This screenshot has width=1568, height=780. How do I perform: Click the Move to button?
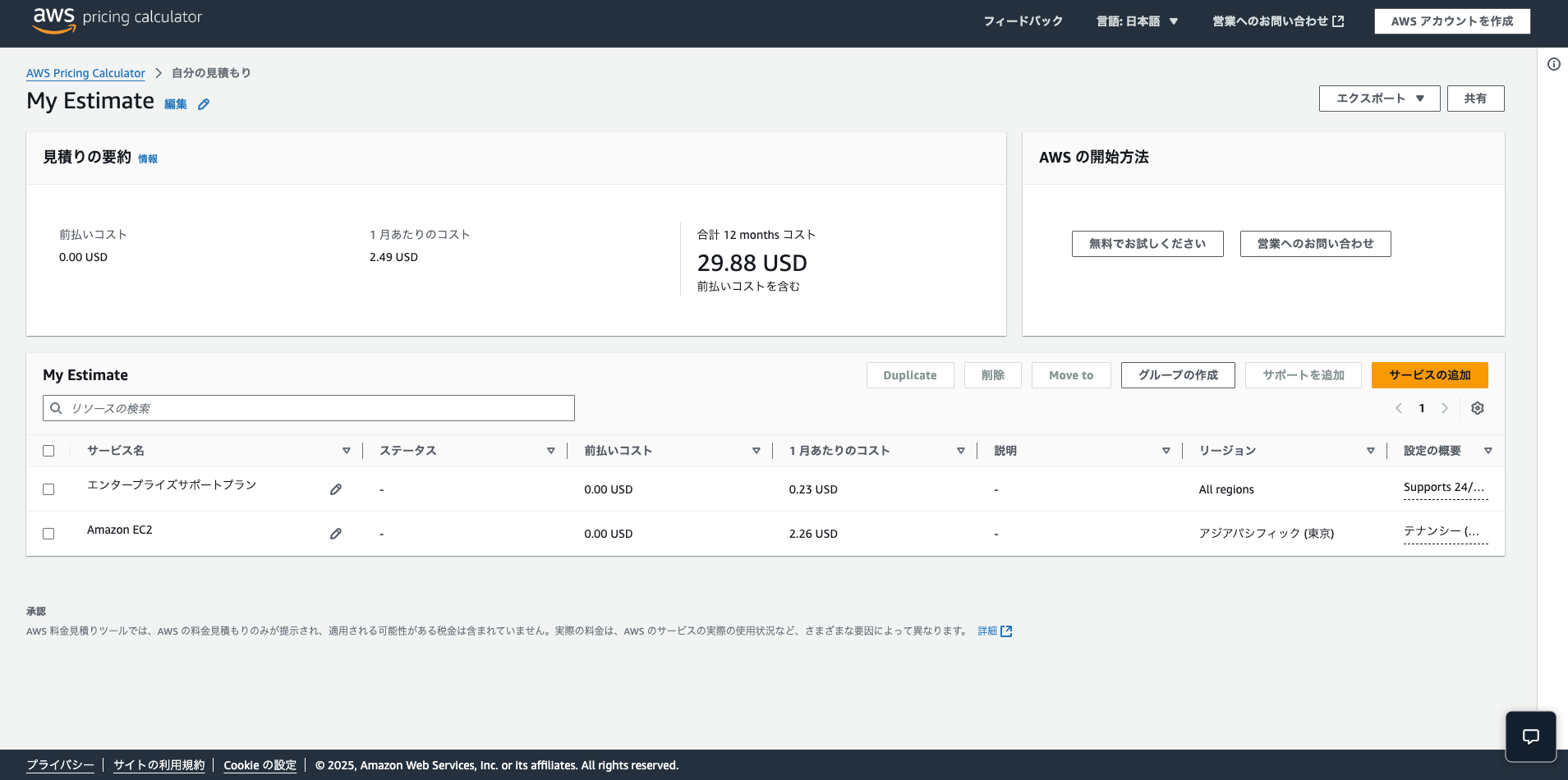pos(1071,375)
